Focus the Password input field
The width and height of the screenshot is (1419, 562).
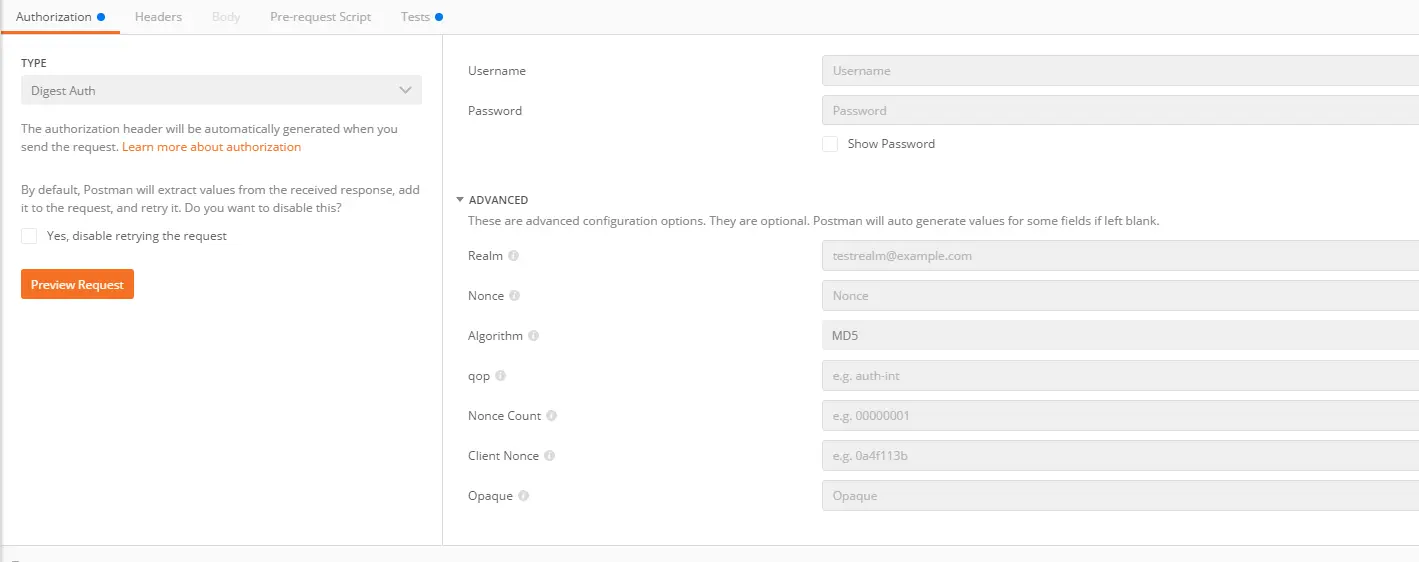[x=1120, y=111]
